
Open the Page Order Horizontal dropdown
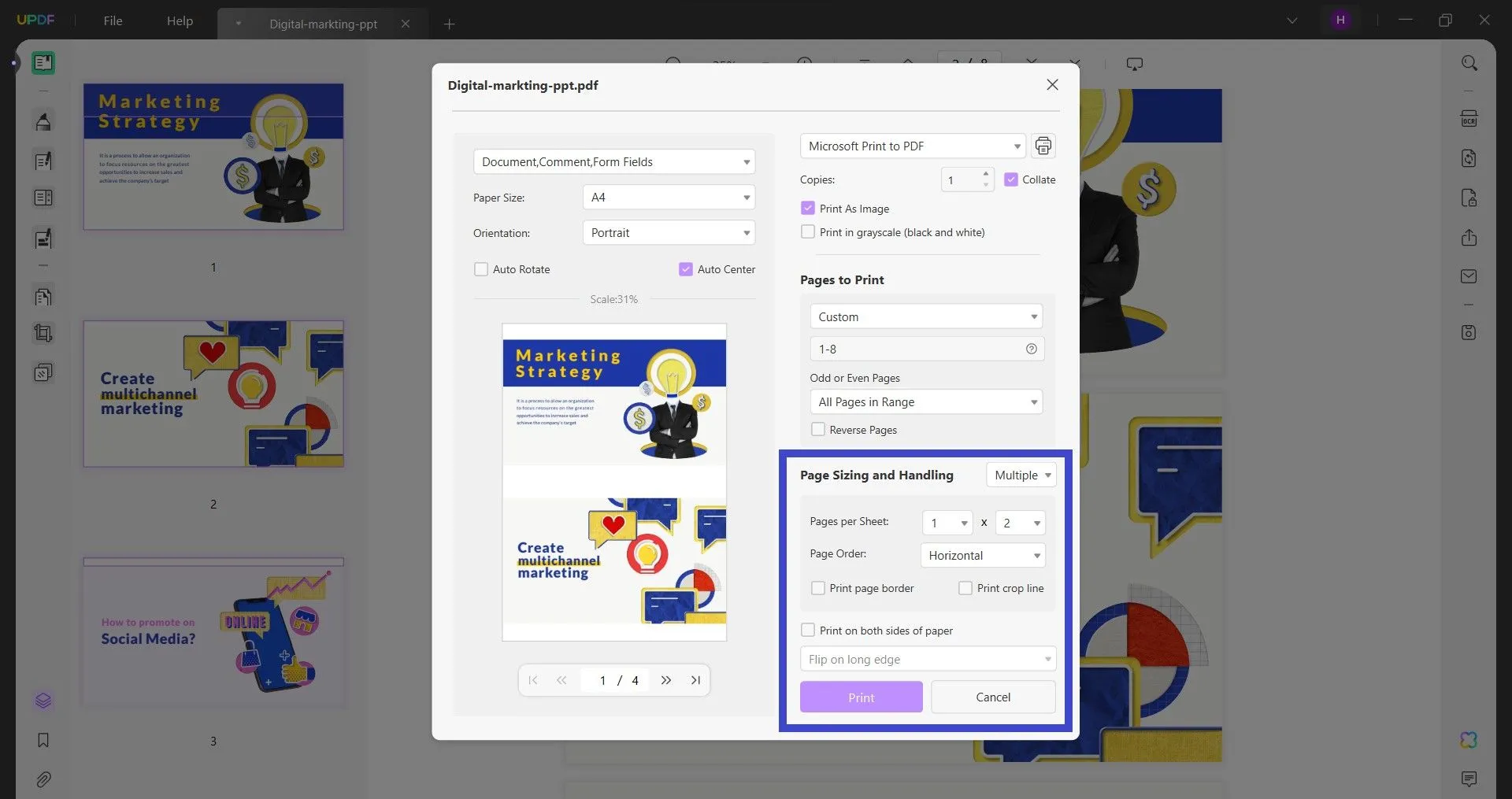(x=983, y=556)
